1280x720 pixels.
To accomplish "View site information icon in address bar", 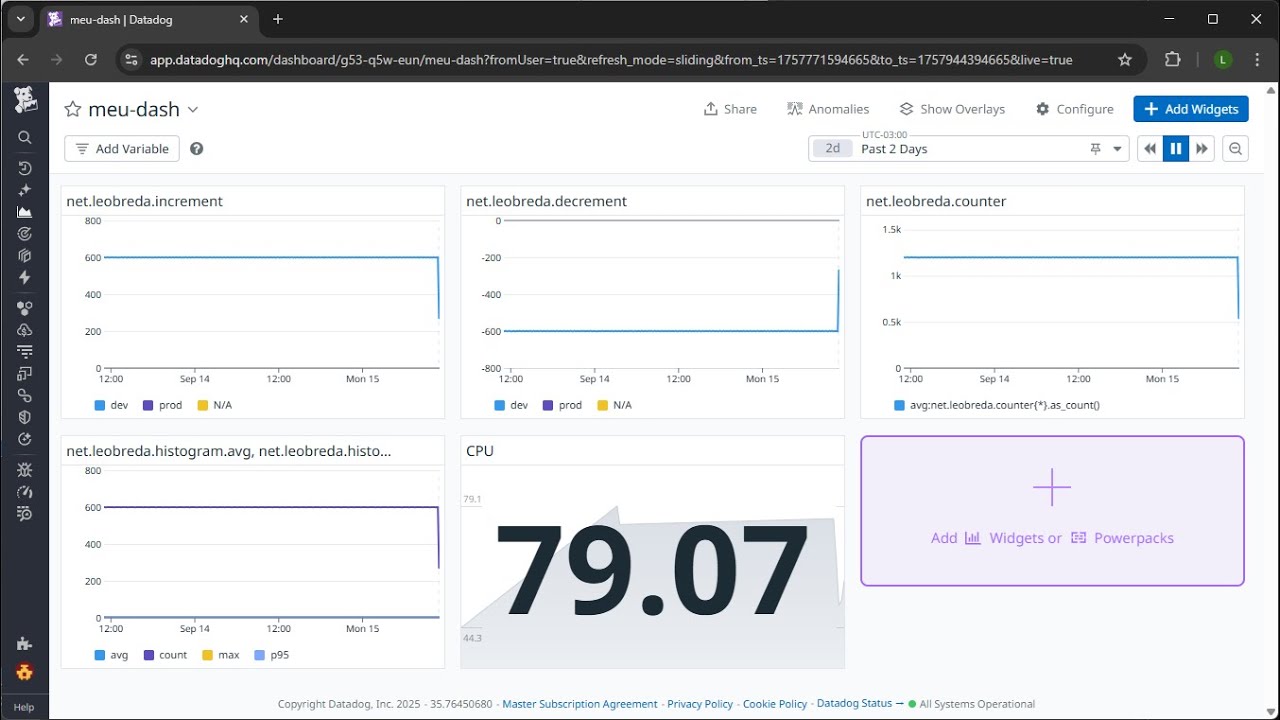I will (x=130, y=60).
